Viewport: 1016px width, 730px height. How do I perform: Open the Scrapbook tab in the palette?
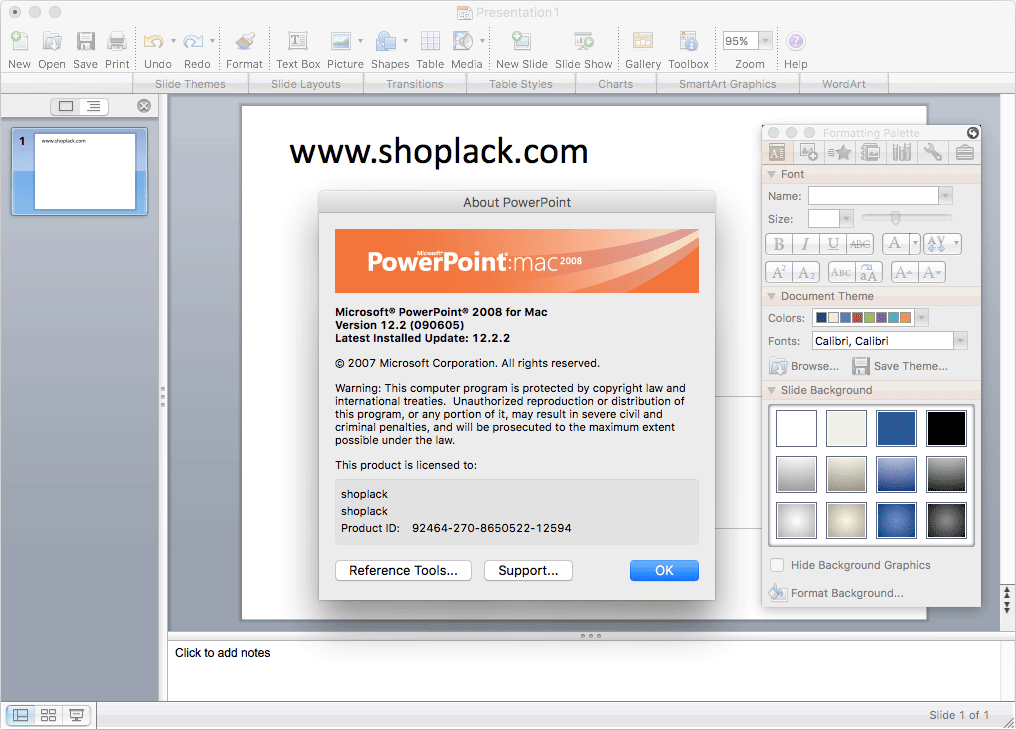(x=870, y=153)
